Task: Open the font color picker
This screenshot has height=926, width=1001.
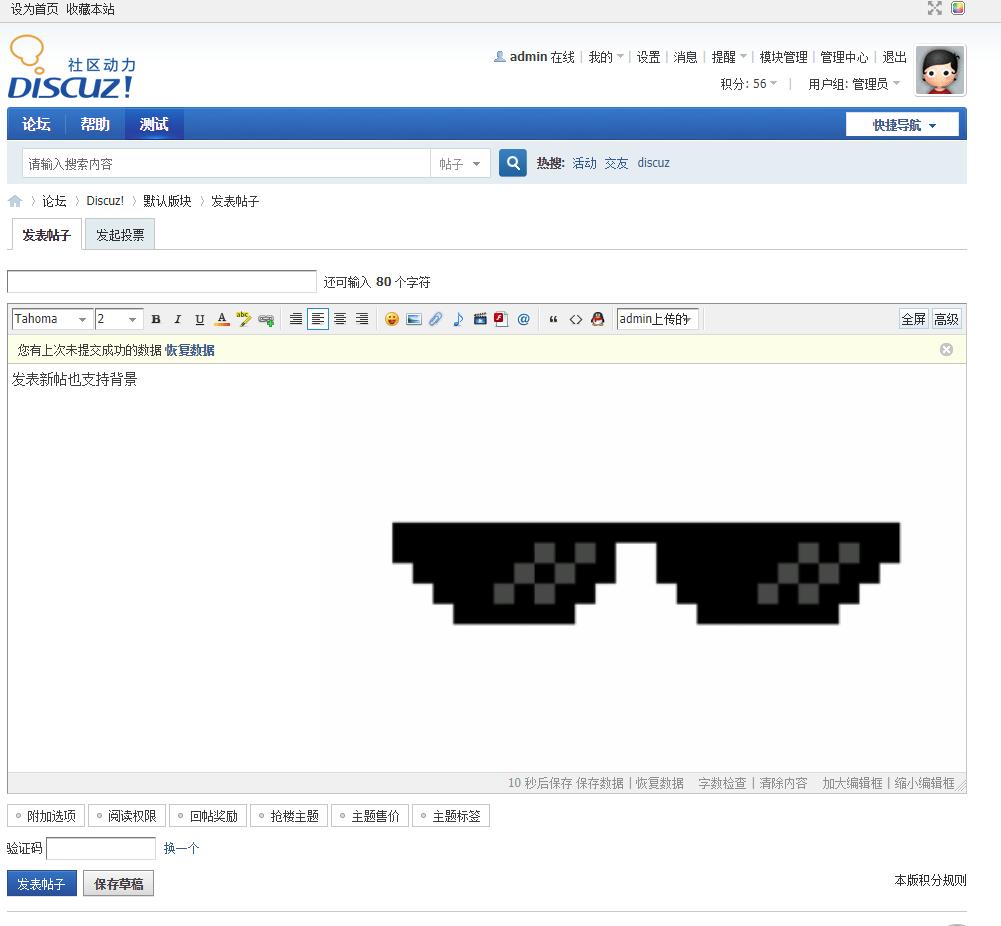Action: [x=222, y=319]
